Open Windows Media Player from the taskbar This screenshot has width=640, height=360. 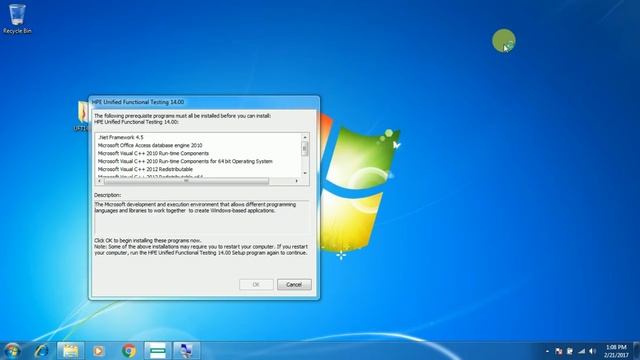(x=98, y=351)
